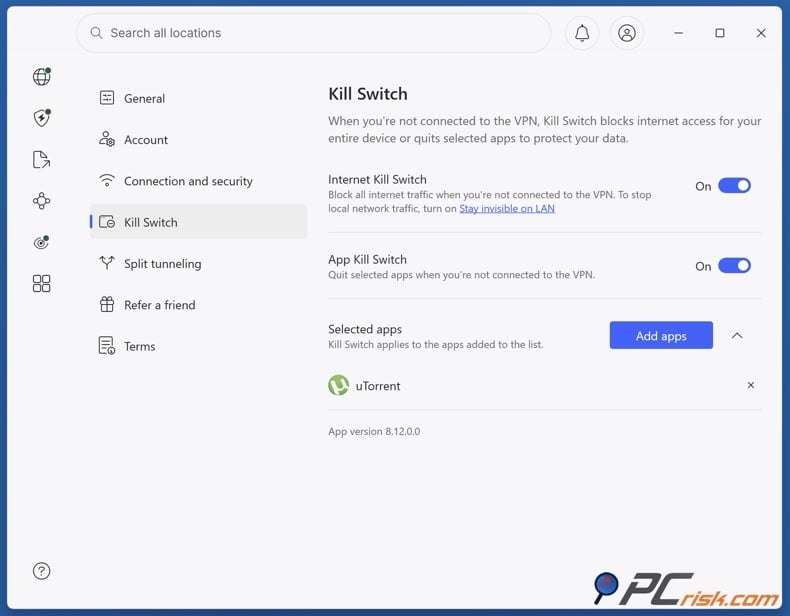Image resolution: width=790 pixels, height=616 pixels.
Task: Click the App version 8.12.0.0 text
Action: click(x=374, y=431)
